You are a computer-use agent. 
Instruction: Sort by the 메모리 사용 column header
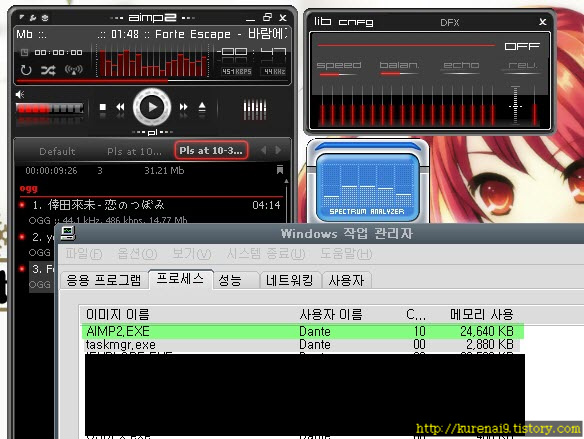tap(482, 315)
